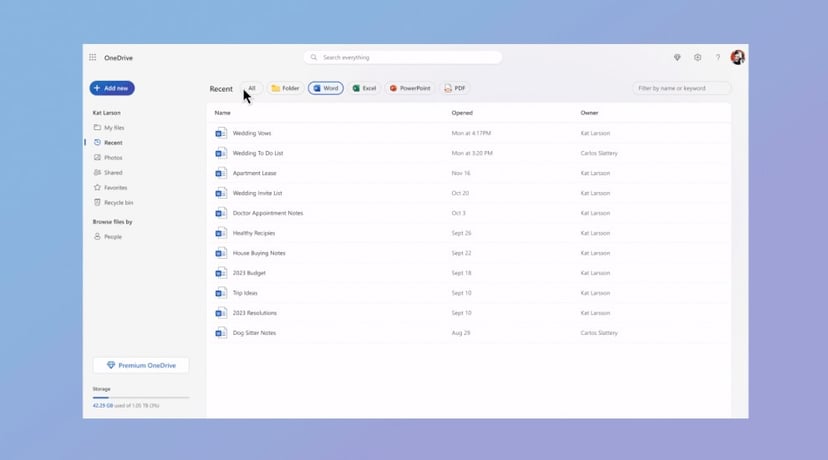Open the 2023 Budget file name

coord(249,273)
